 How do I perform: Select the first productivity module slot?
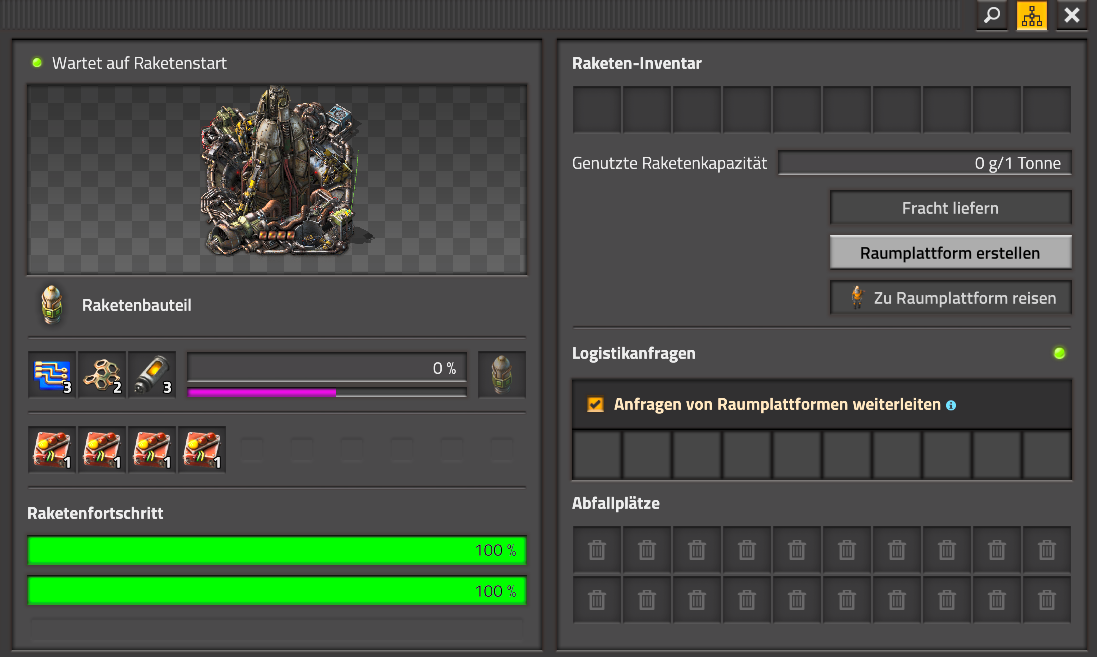click(x=52, y=450)
